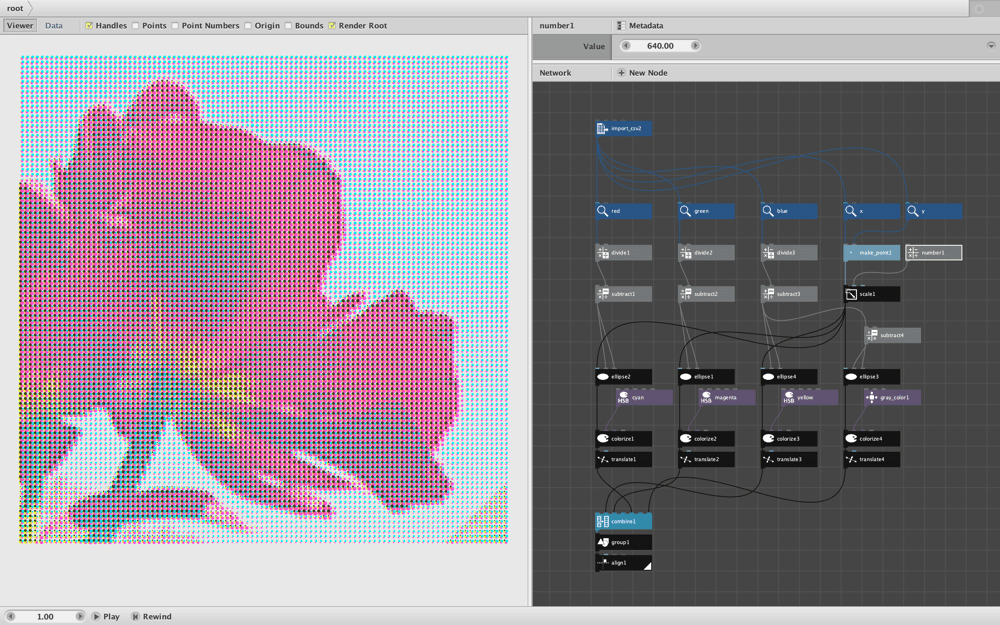Click the root breadcrumb
The height and width of the screenshot is (625, 1000).
pyautogui.click(x=15, y=8)
